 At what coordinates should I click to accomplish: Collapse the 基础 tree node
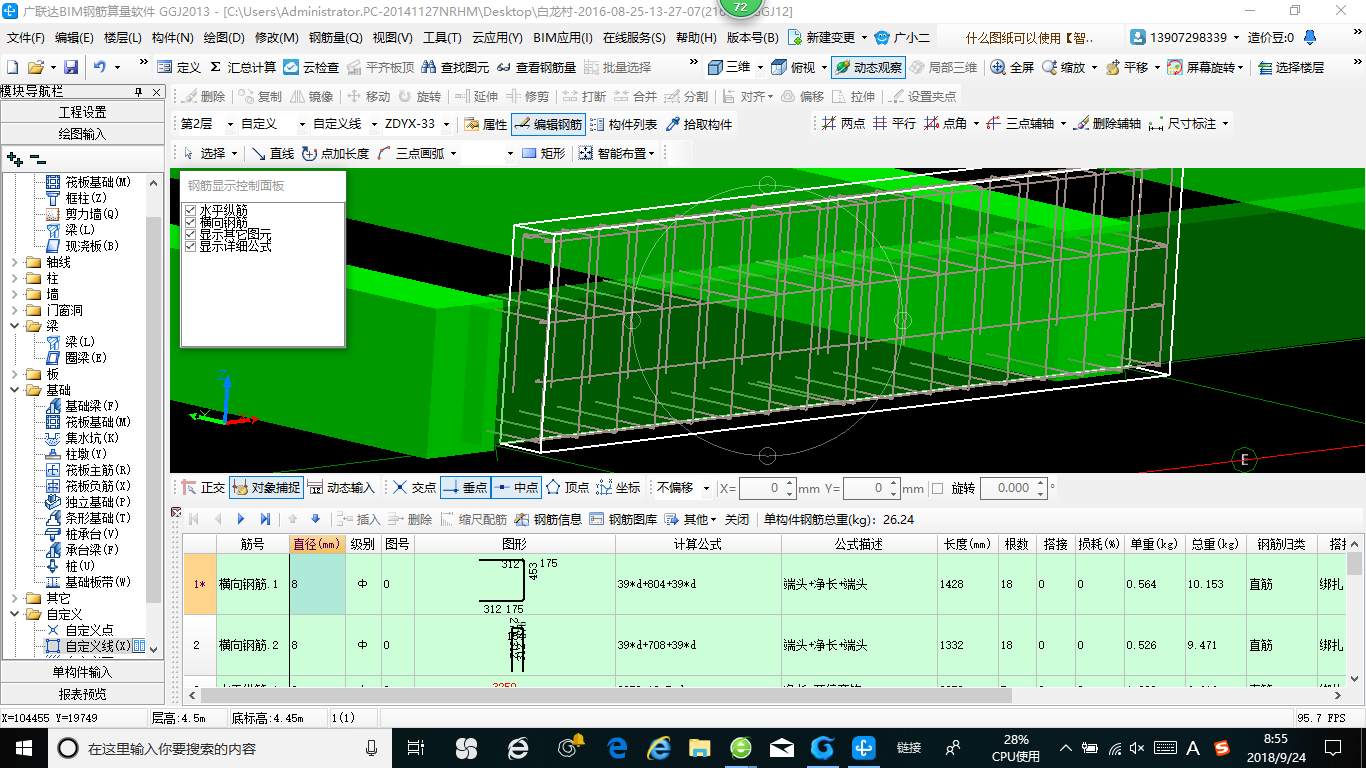pos(14,390)
